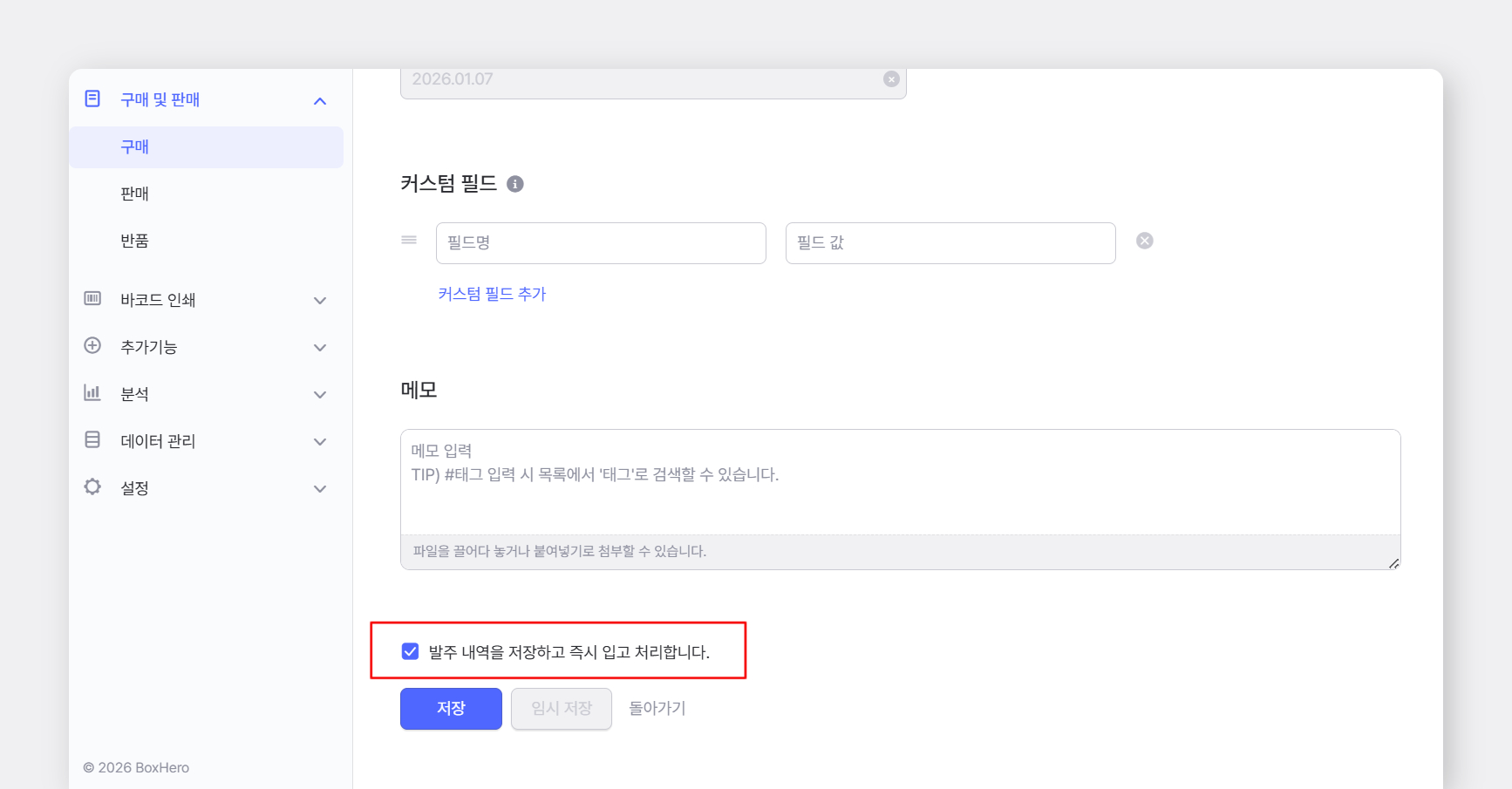Screen dimensions: 1512x789
Task: Click the database icon for 데이터 관리
Action: (x=92, y=440)
